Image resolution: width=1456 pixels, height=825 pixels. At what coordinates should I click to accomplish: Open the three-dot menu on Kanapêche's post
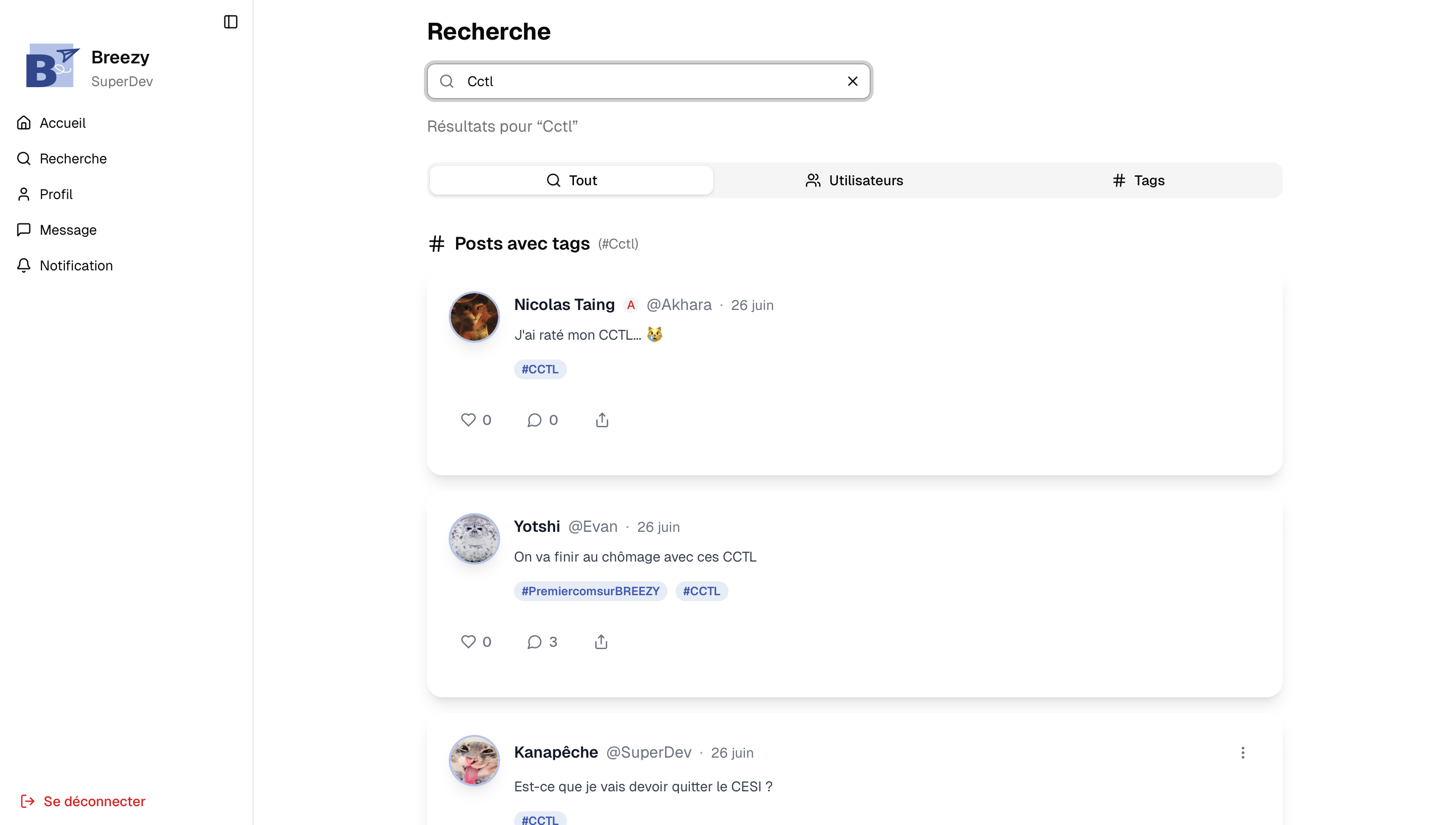pos(1243,753)
